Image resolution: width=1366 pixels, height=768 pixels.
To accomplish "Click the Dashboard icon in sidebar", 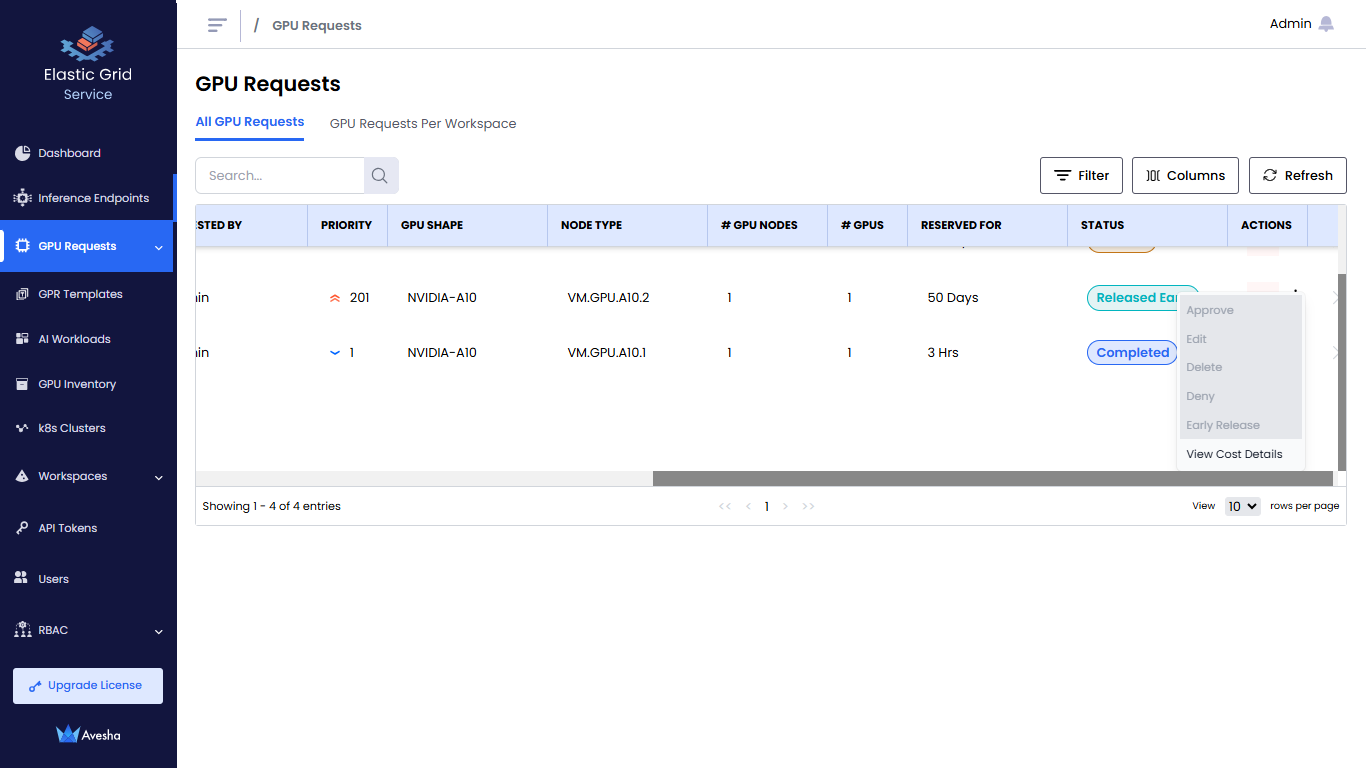I will [22, 153].
